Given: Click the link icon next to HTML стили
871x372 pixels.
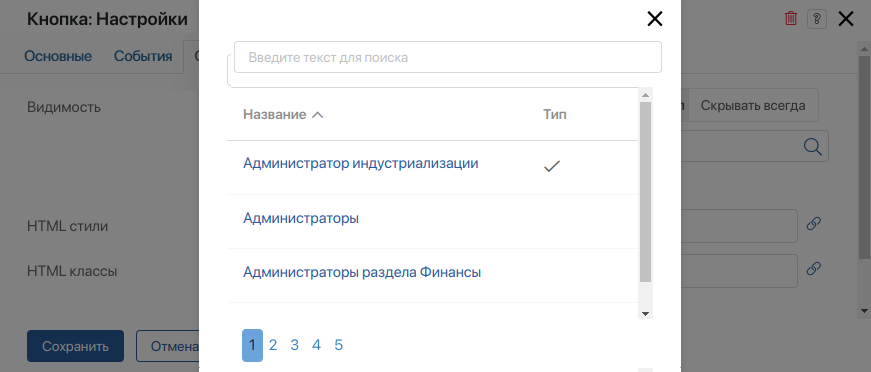Looking at the screenshot, I should click(x=813, y=224).
